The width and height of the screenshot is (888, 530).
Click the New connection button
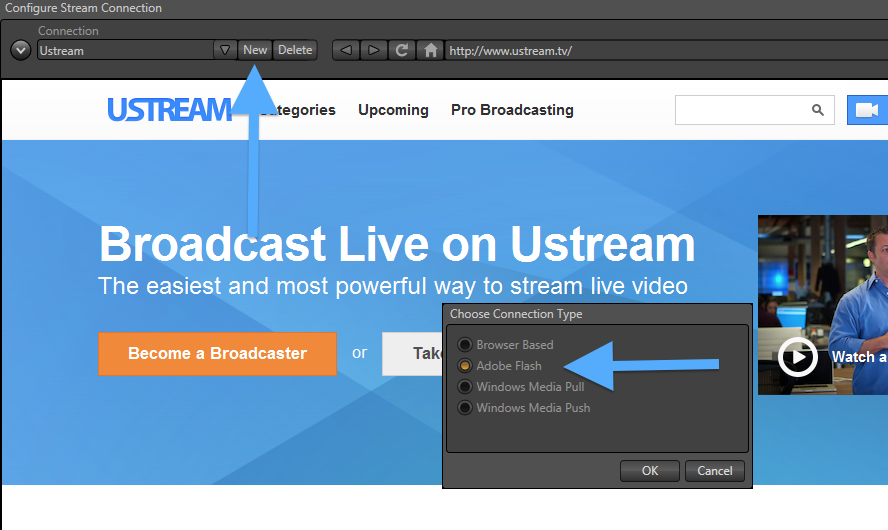tap(255, 50)
